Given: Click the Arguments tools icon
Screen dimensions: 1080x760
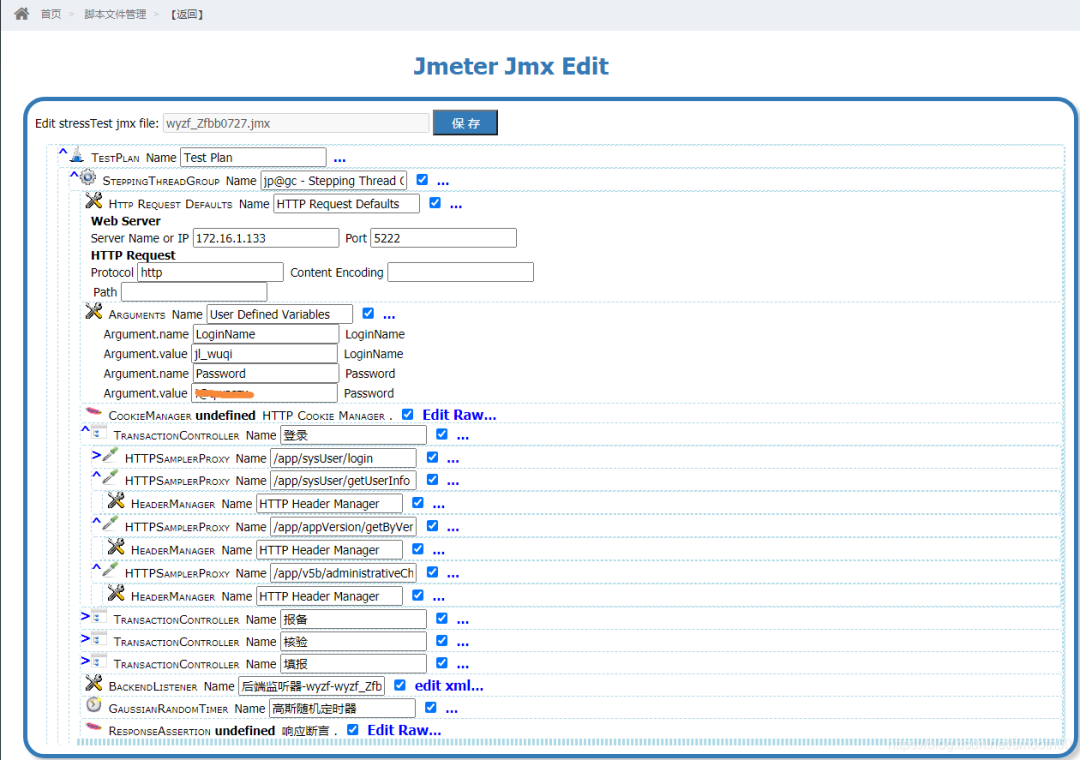Looking at the screenshot, I should (94, 311).
